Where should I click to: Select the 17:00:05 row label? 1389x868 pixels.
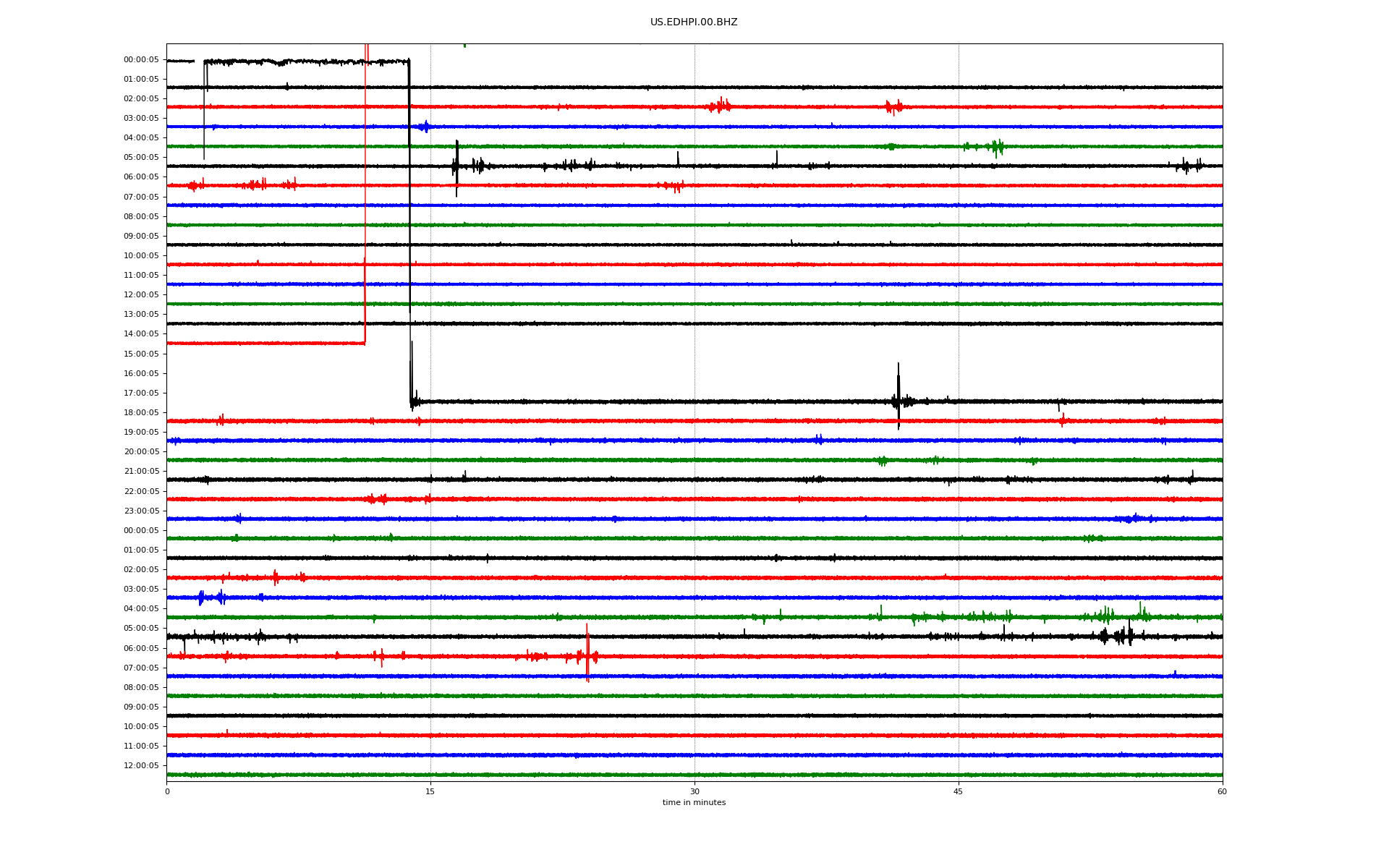141,393
